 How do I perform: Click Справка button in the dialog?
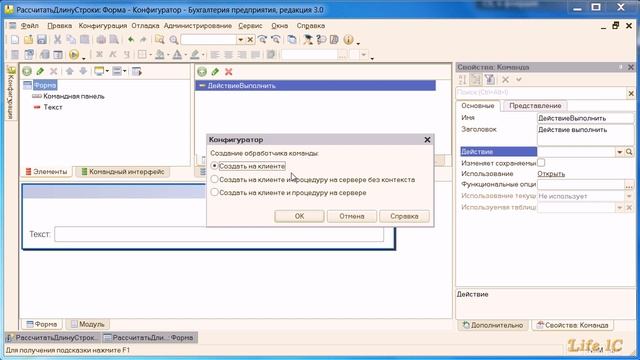tap(404, 216)
